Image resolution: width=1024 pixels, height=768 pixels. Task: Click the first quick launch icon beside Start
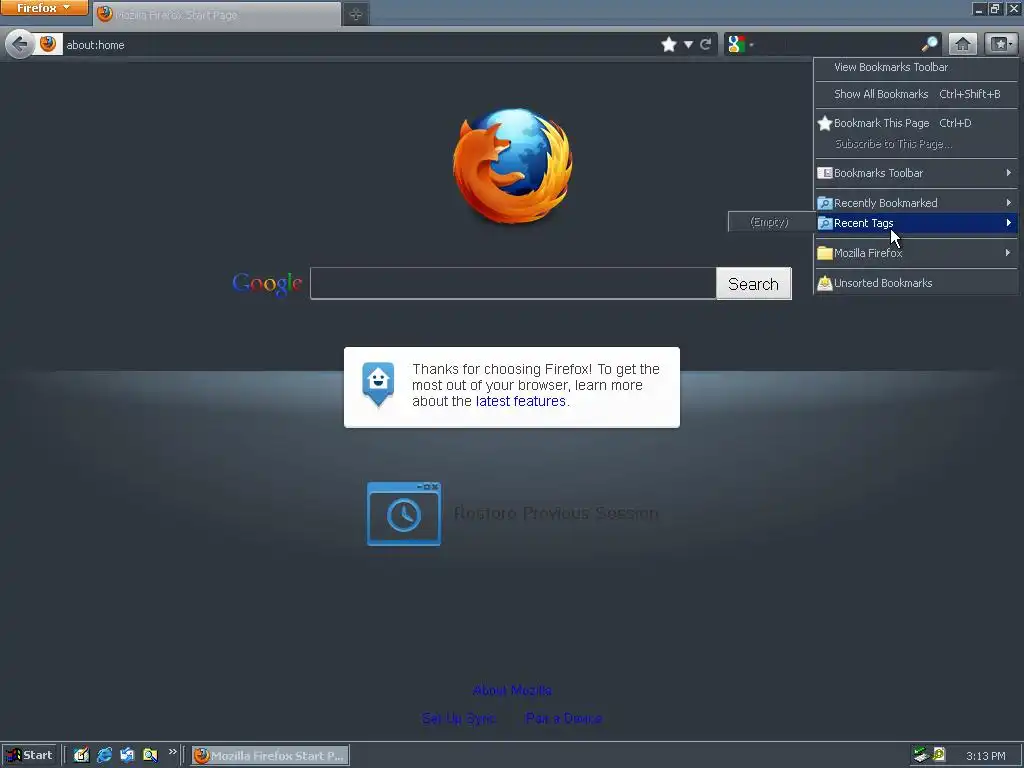81,756
